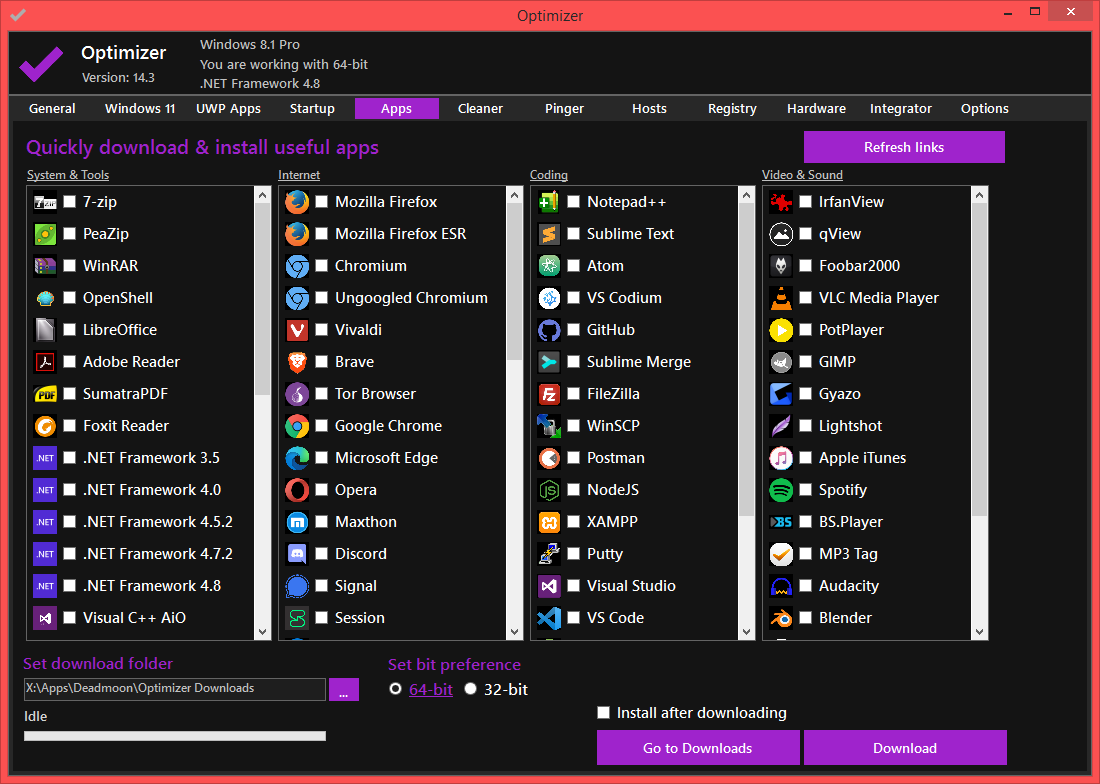
Task: Click the Discord app icon
Action: pyautogui.click(x=297, y=554)
